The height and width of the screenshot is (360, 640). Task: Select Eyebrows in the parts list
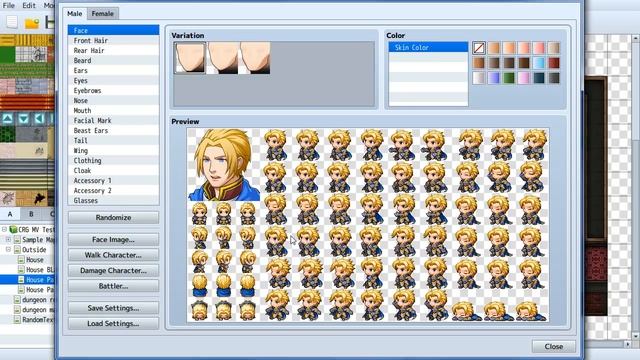113,91
